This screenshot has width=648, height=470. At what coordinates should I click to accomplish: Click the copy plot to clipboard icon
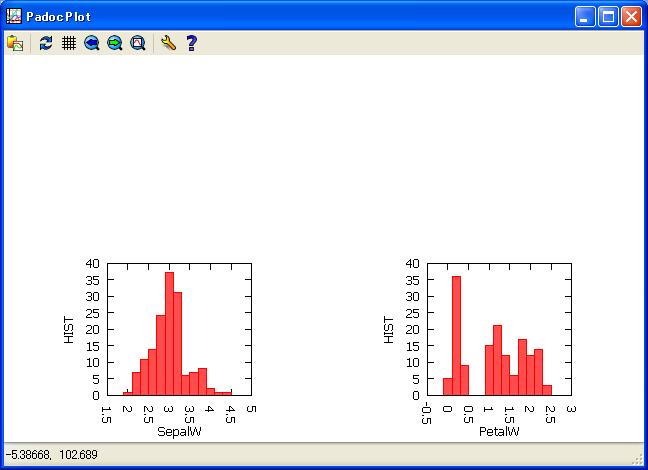[15, 43]
